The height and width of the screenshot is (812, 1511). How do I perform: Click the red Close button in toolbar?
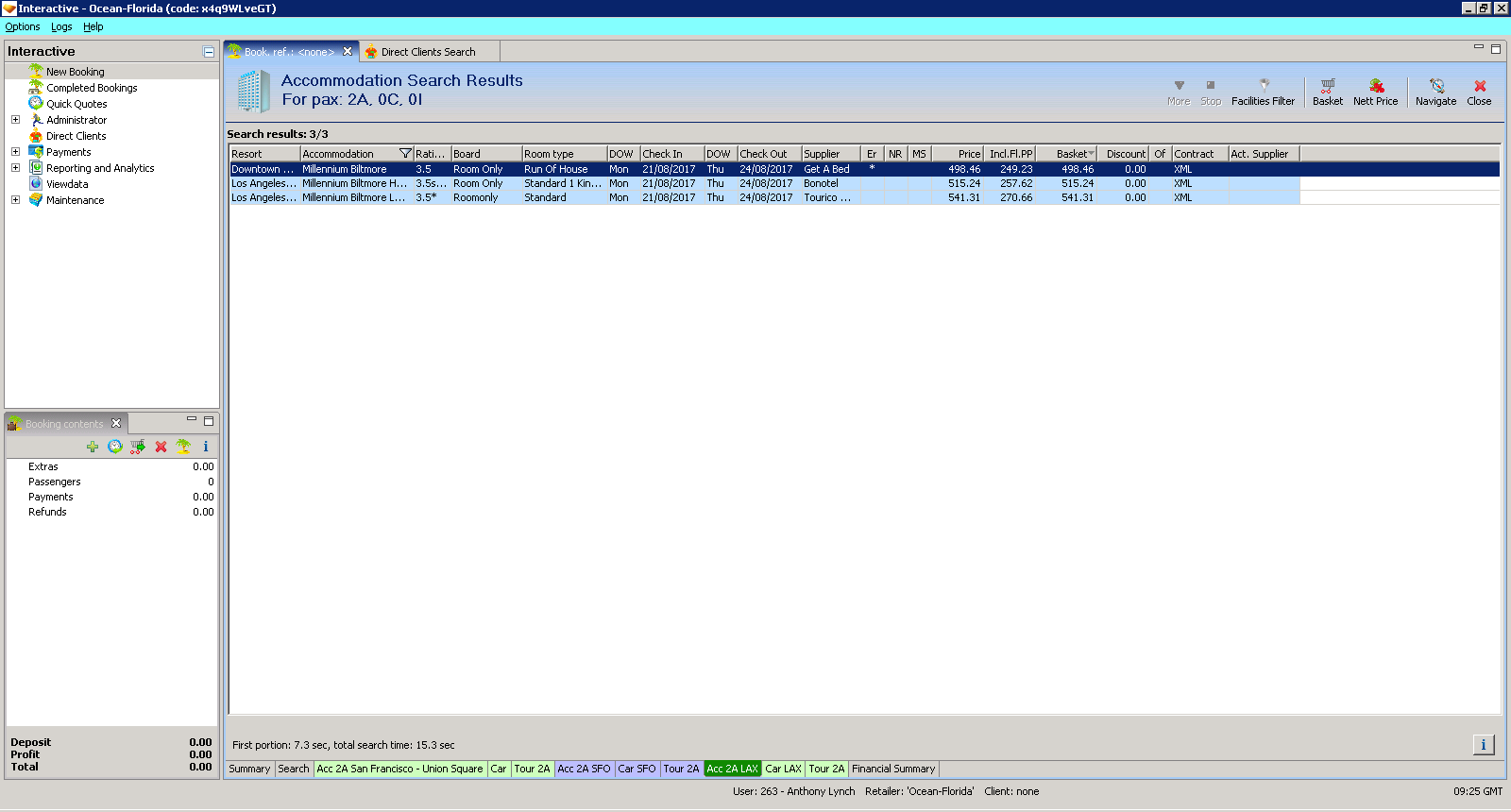[1480, 92]
